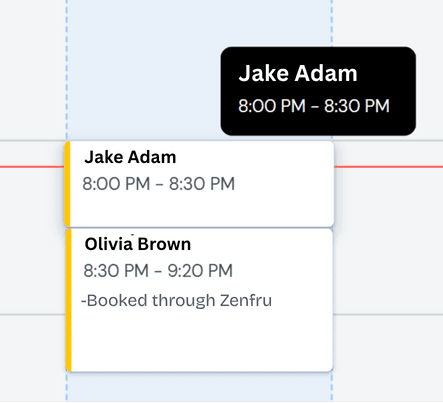
Task: Select empty blue slot above Jake Adam card
Action: (143, 70)
